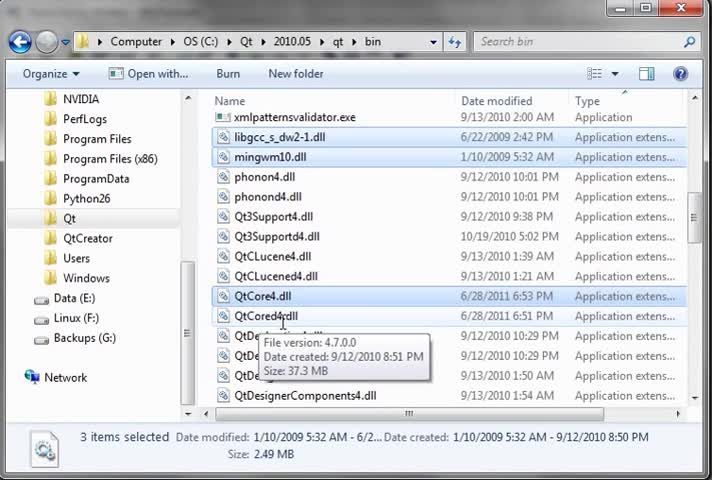712x480 pixels.
Task: Toggle the preview pane icon
Action: [647, 74]
